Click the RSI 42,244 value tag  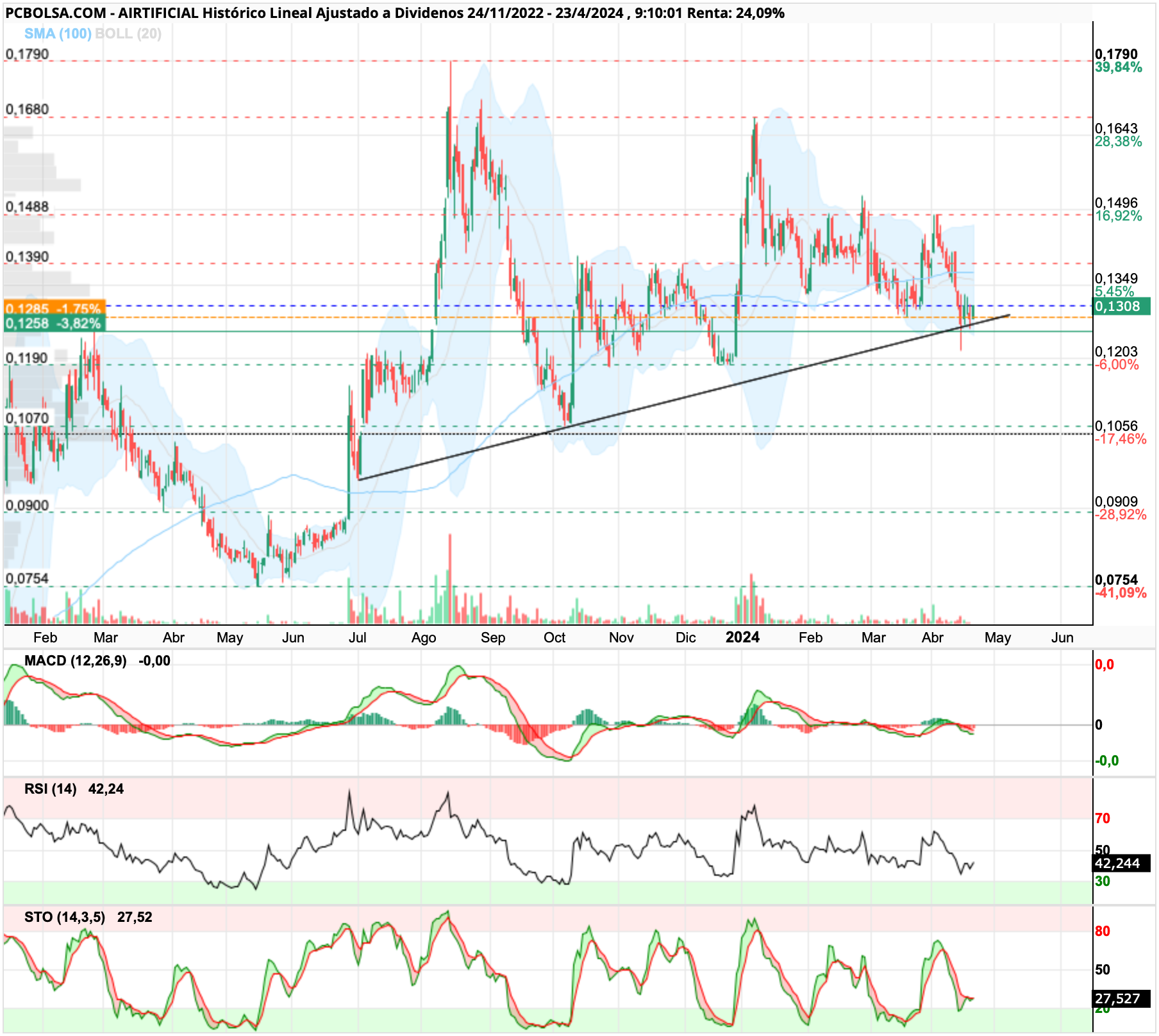coord(1122,863)
